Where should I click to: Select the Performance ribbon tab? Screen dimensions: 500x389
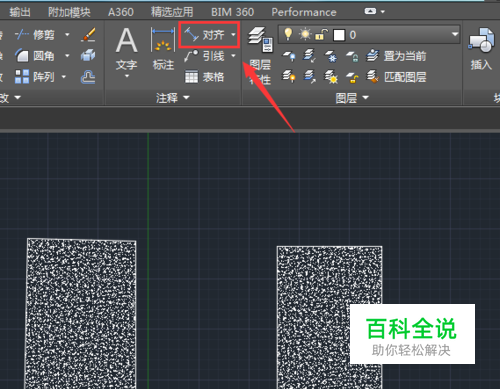[304, 12]
